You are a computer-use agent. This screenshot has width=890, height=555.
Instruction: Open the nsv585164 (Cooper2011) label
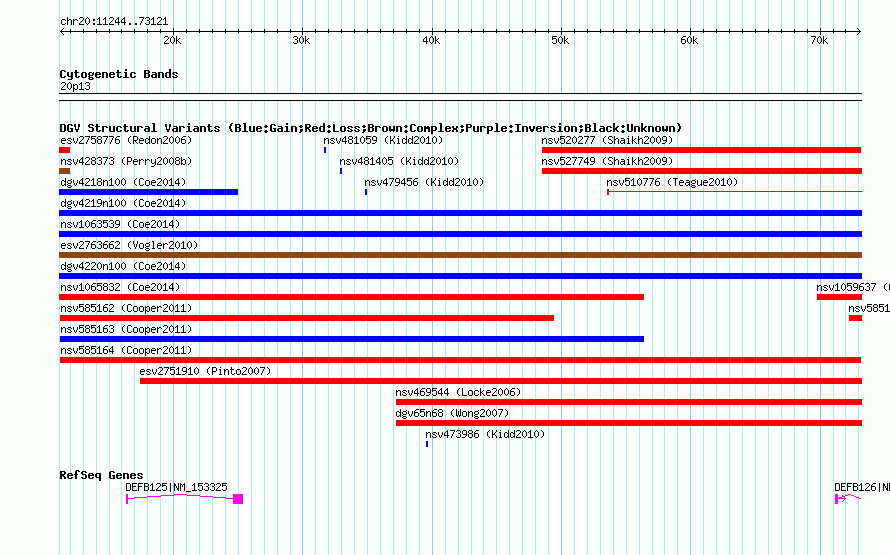127,350
